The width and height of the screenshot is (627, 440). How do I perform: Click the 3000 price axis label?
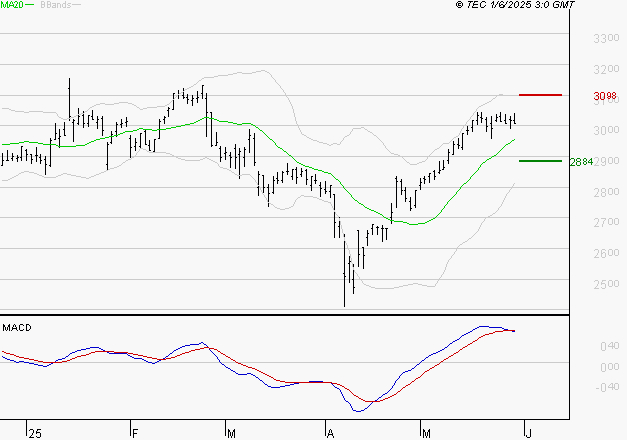606,130
